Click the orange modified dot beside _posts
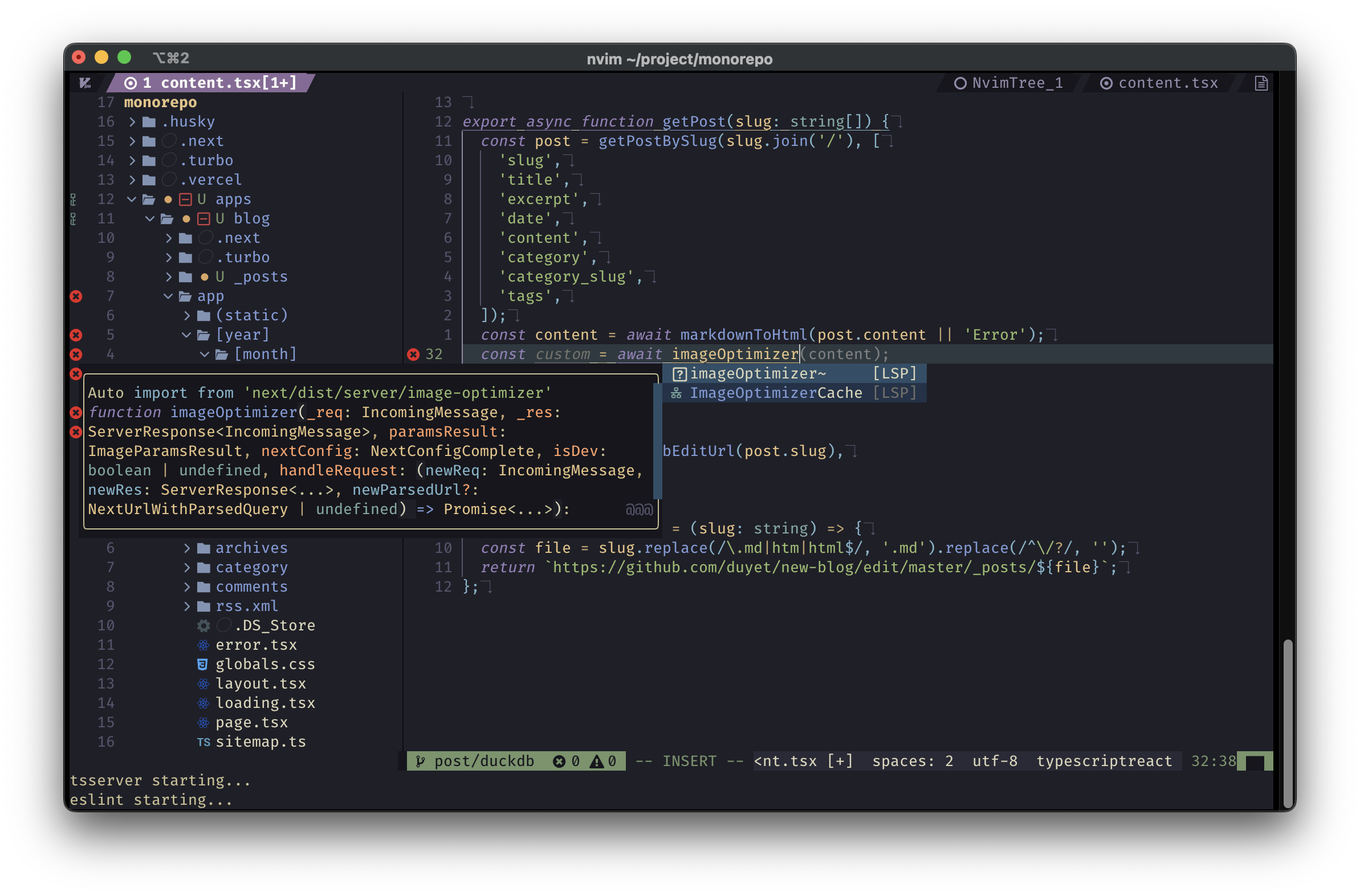Viewport: 1360px width, 896px height. 204,277
